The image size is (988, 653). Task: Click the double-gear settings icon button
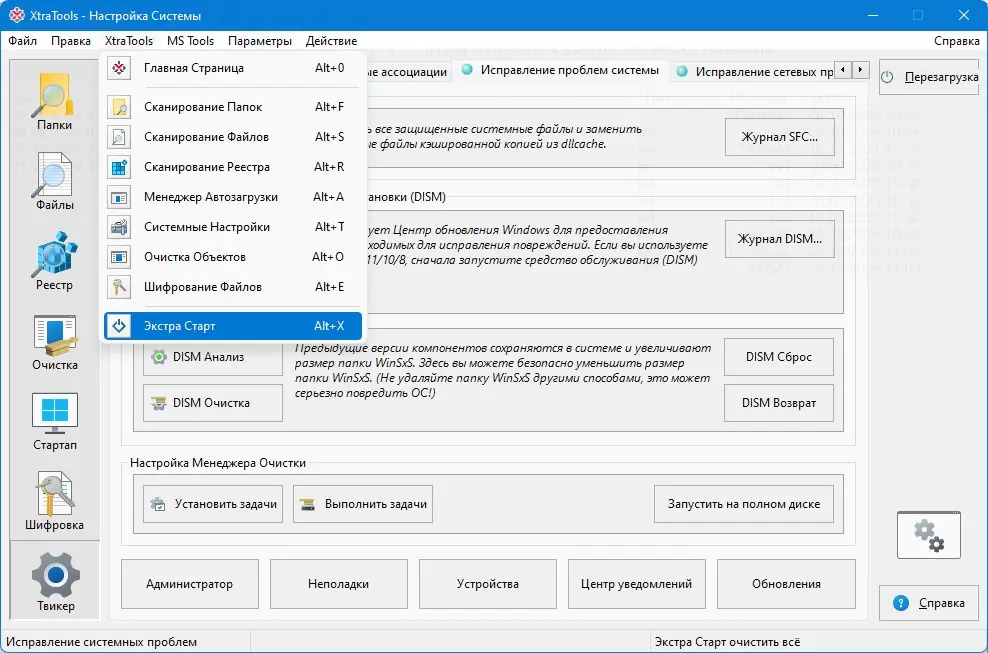coord(929,535)
